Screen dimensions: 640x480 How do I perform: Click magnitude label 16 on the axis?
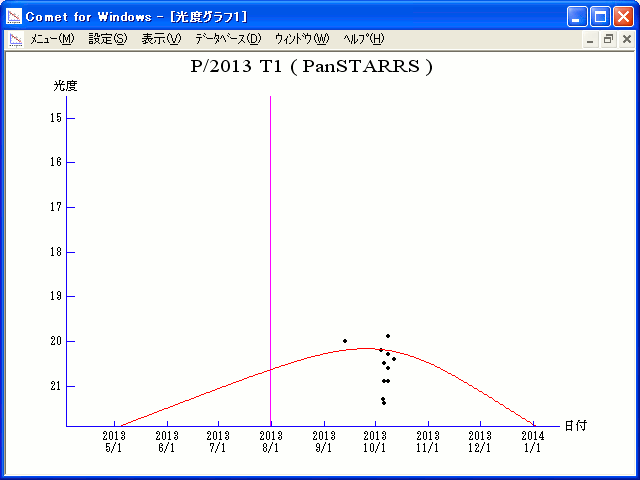56,162
